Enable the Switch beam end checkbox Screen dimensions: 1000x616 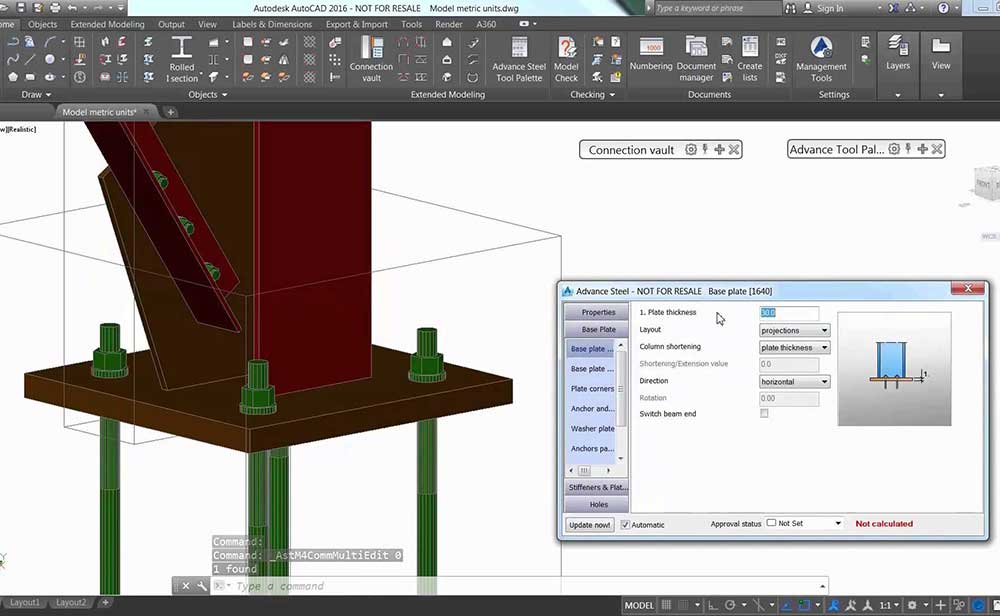coord(765,413)
